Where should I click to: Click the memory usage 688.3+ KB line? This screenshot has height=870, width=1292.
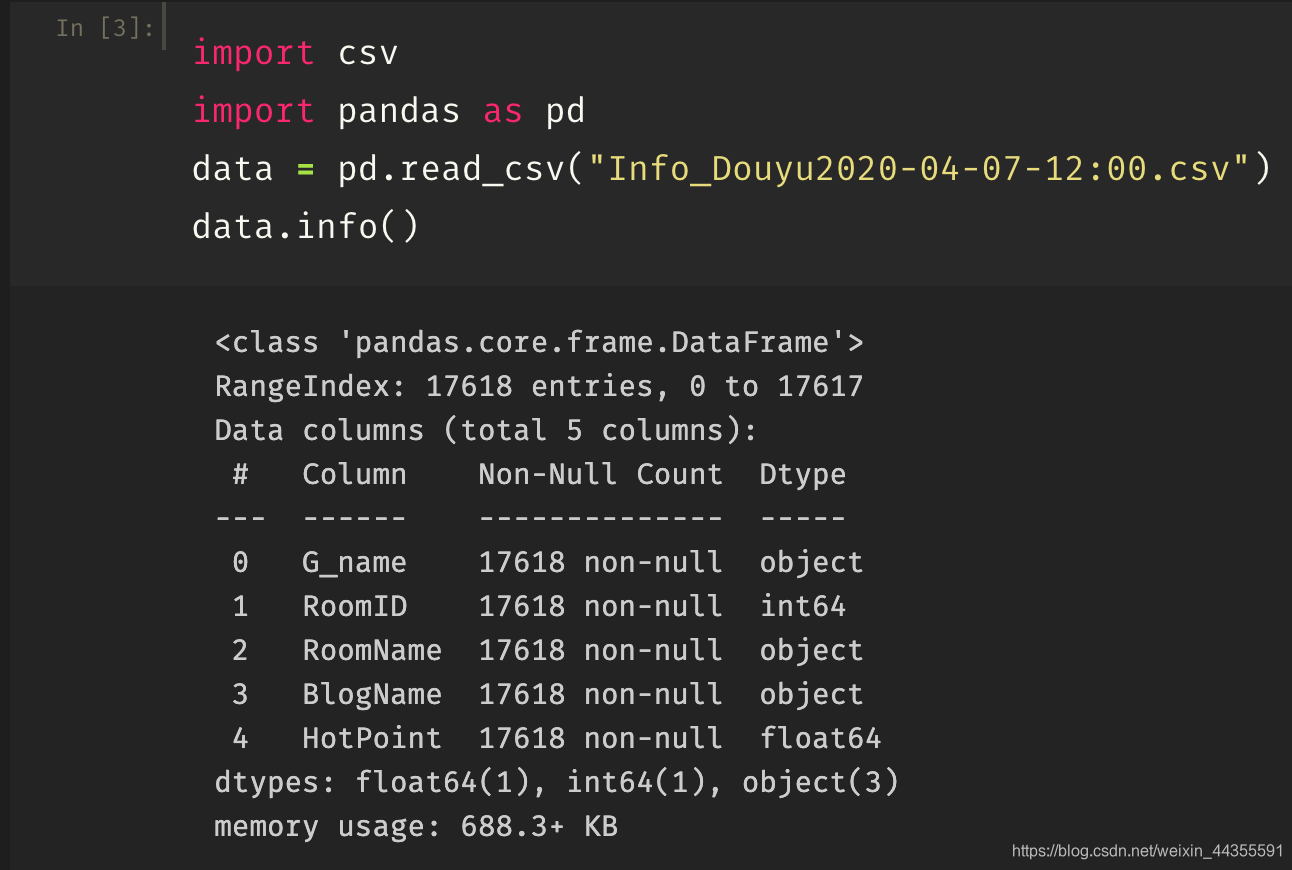pyautogui.click(x=416, y=827)
